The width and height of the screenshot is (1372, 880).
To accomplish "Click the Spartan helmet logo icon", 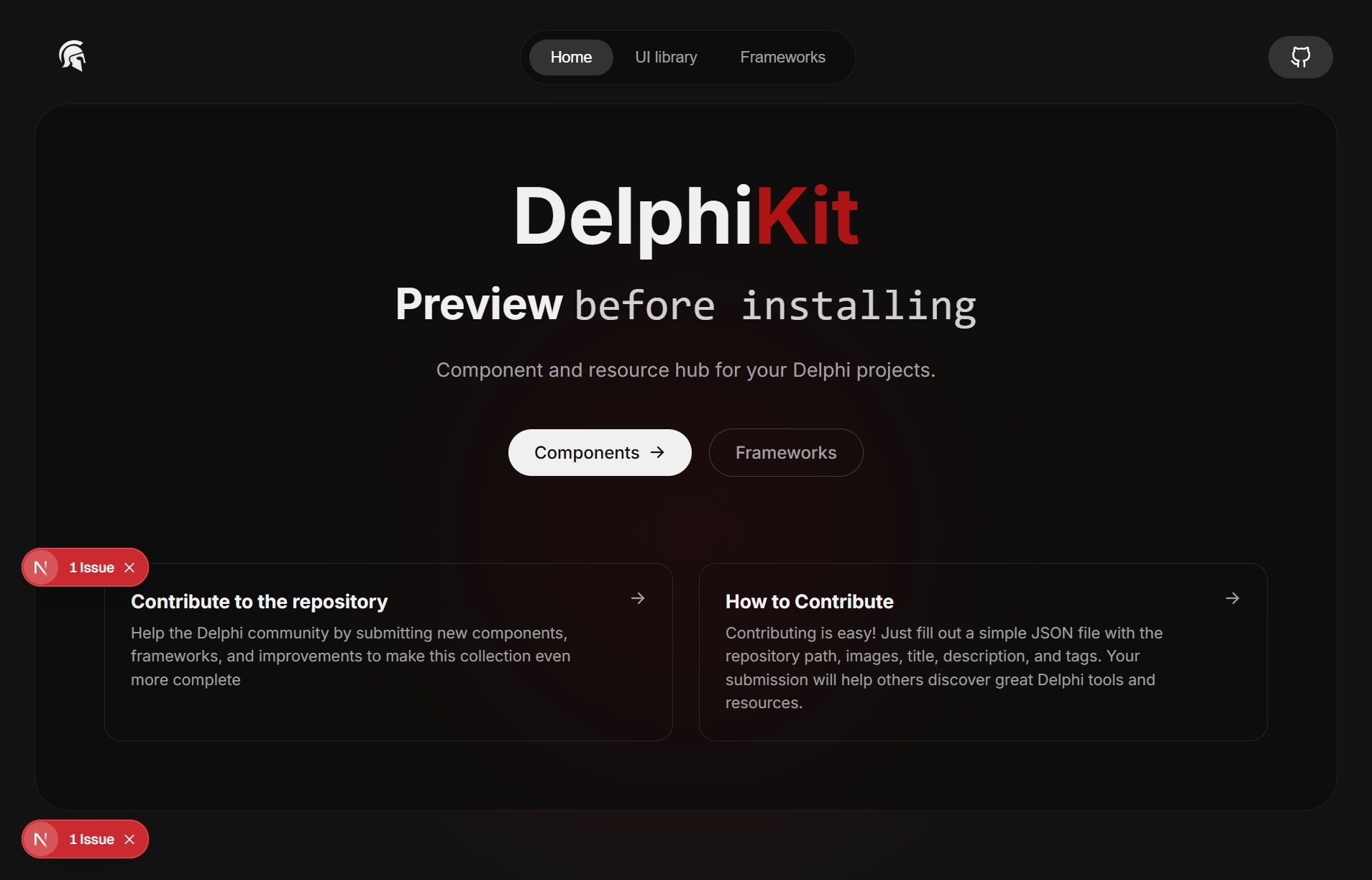I will (x=72, y=56).
